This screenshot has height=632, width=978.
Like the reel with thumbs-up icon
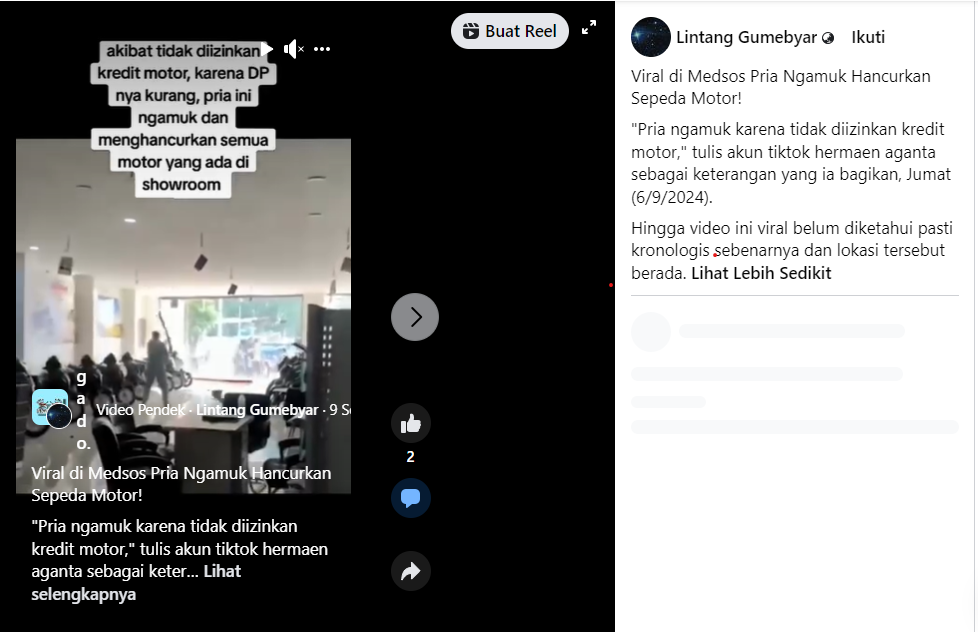(410, 424)
